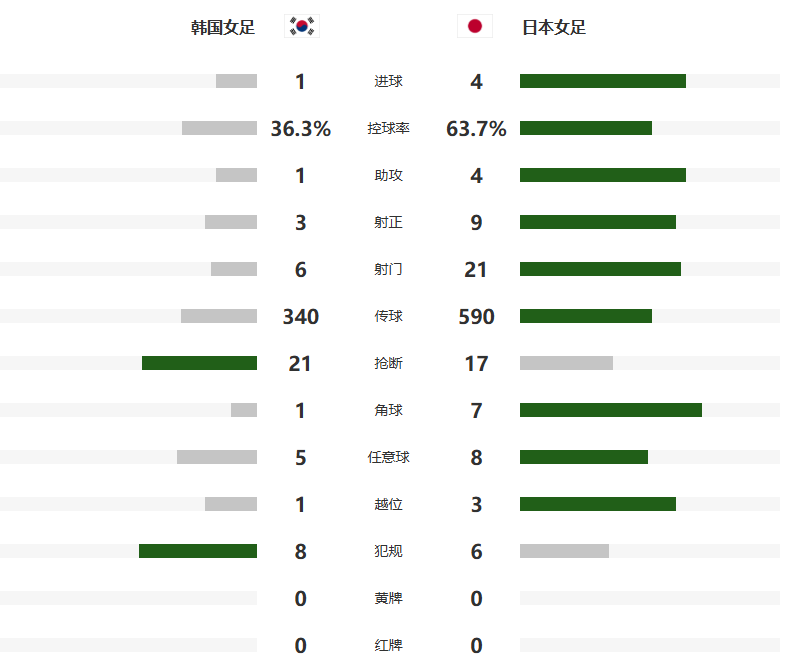The height and width of the screenshot is (666, 785).
Task: Click the 黄牌 stat label
Action: coord(388,599)
